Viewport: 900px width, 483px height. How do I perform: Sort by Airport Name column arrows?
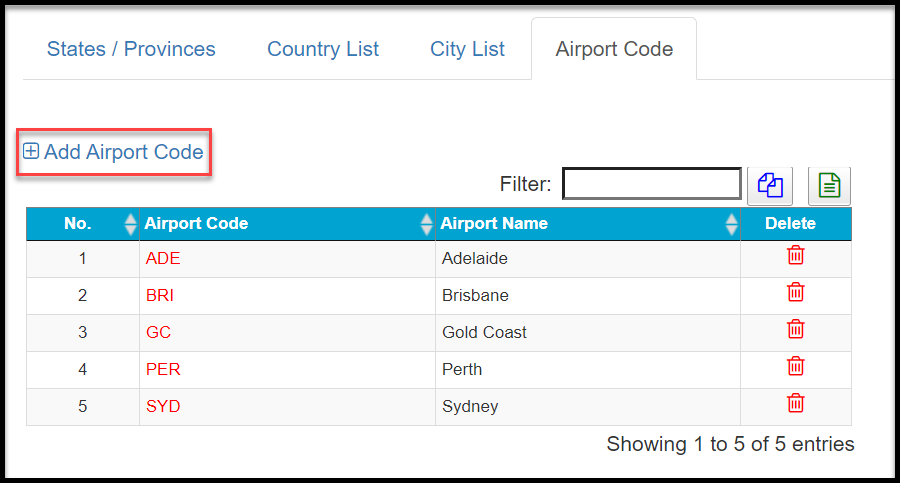point(731,224)
